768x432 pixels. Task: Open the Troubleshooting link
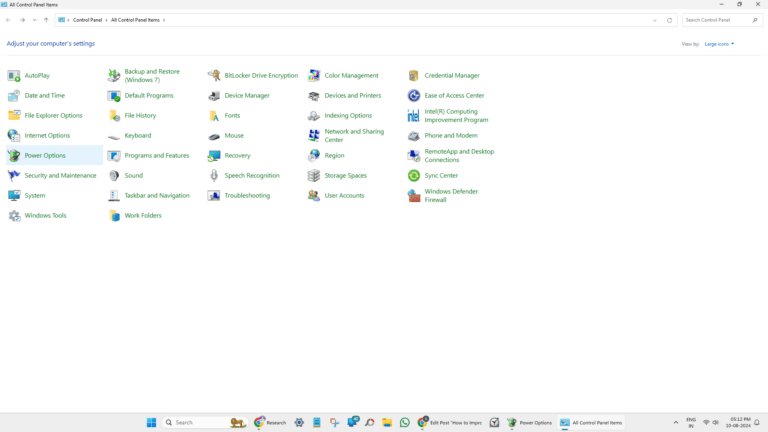[247, 195]
